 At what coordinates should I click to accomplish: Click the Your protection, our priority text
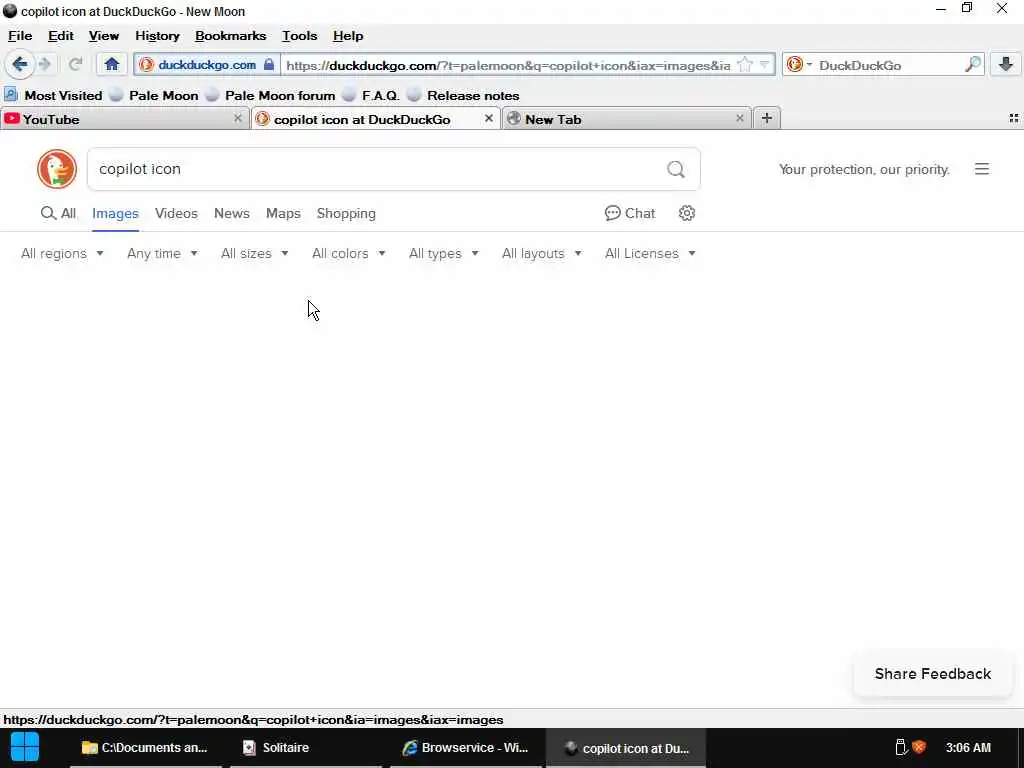(x=864, y=169)
